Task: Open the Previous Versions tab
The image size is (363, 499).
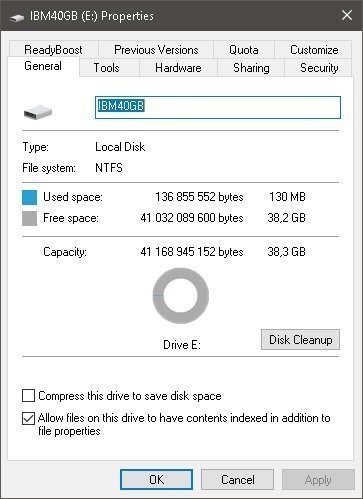Action: tap(156, 50)
